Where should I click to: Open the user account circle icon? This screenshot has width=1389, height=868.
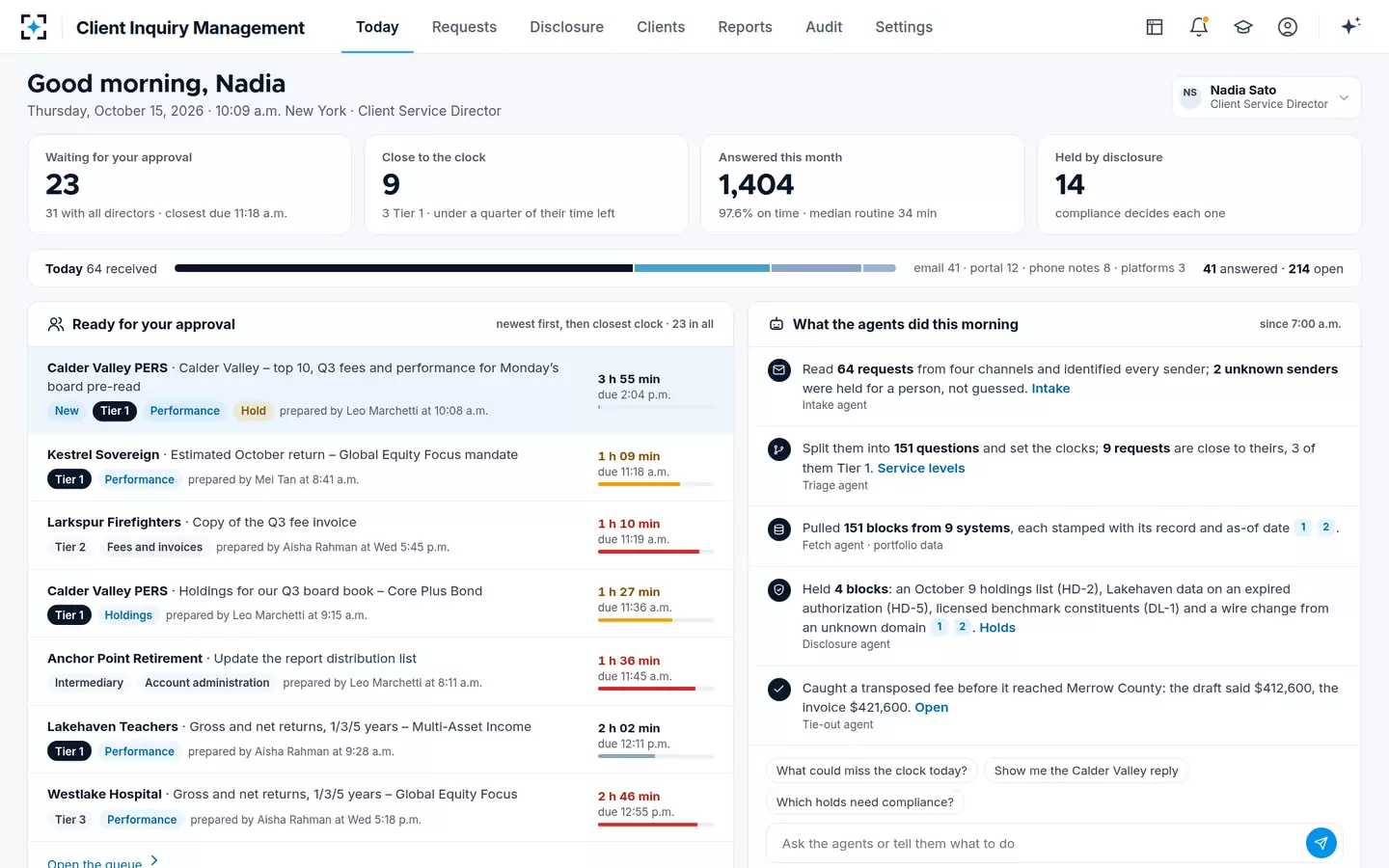pyautogui.click(x=1288, y=27)
